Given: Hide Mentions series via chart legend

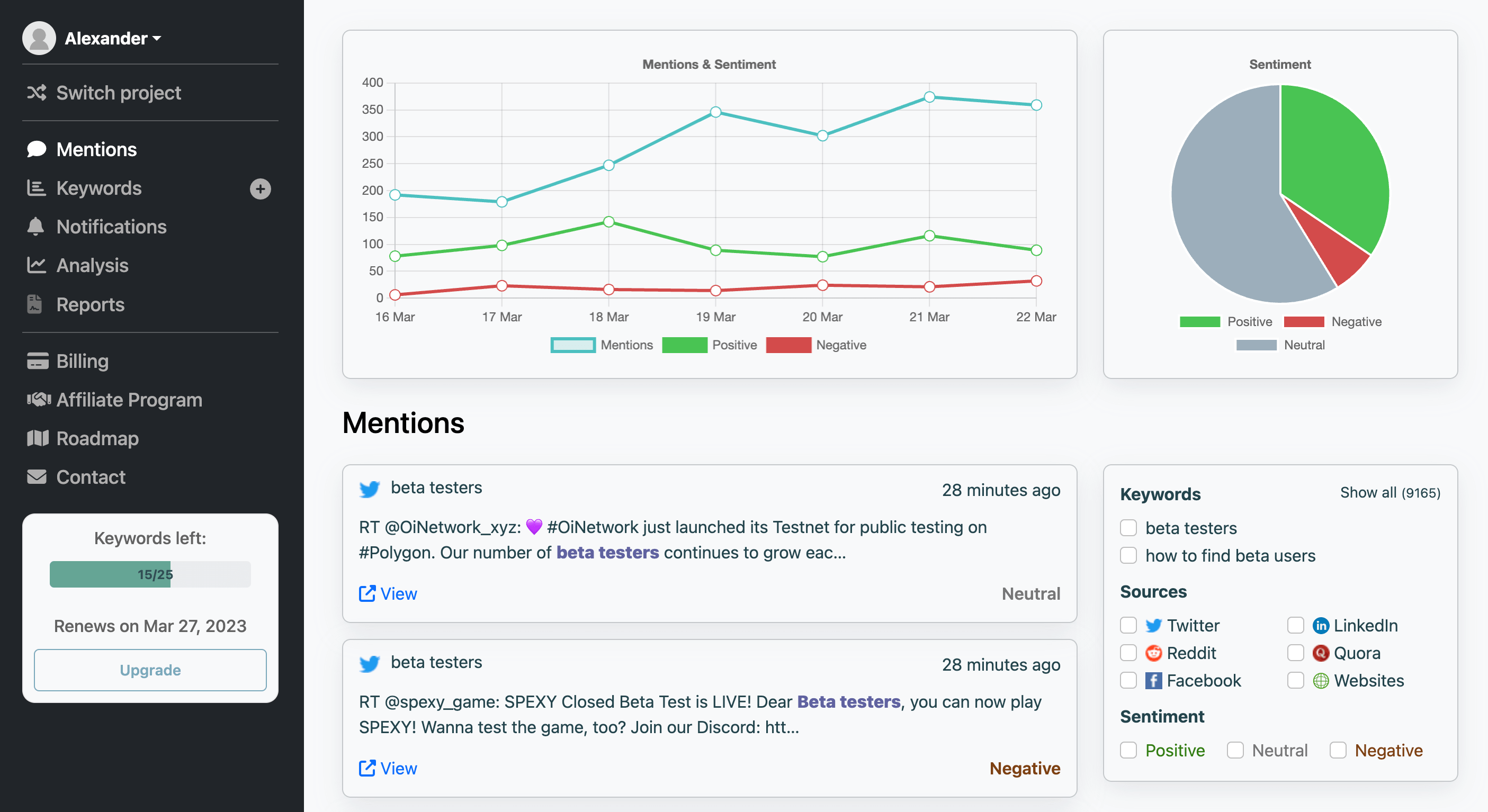Looking at the screenshot, I should 602,345.
